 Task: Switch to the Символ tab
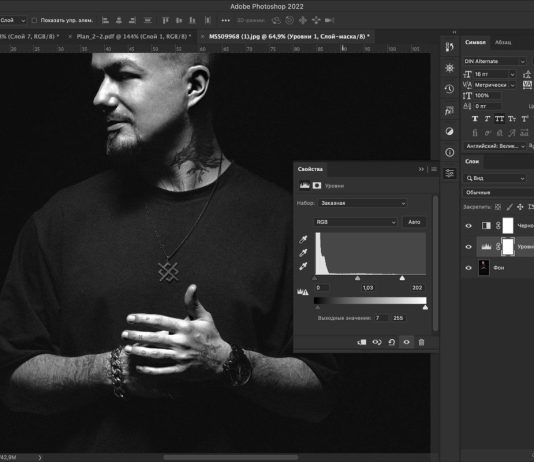(475, 42)
